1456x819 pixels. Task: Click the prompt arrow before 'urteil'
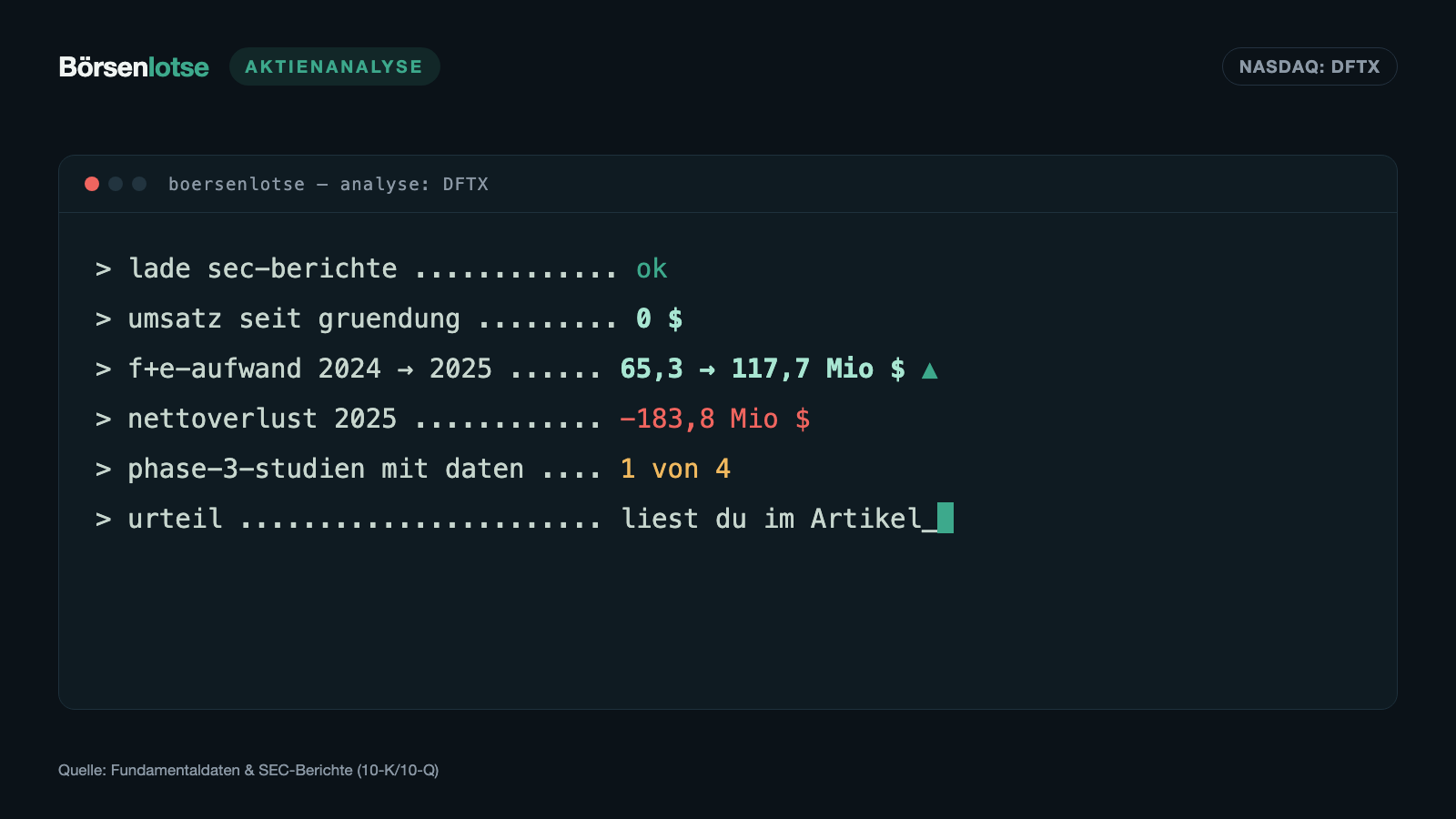pos(104,519)
